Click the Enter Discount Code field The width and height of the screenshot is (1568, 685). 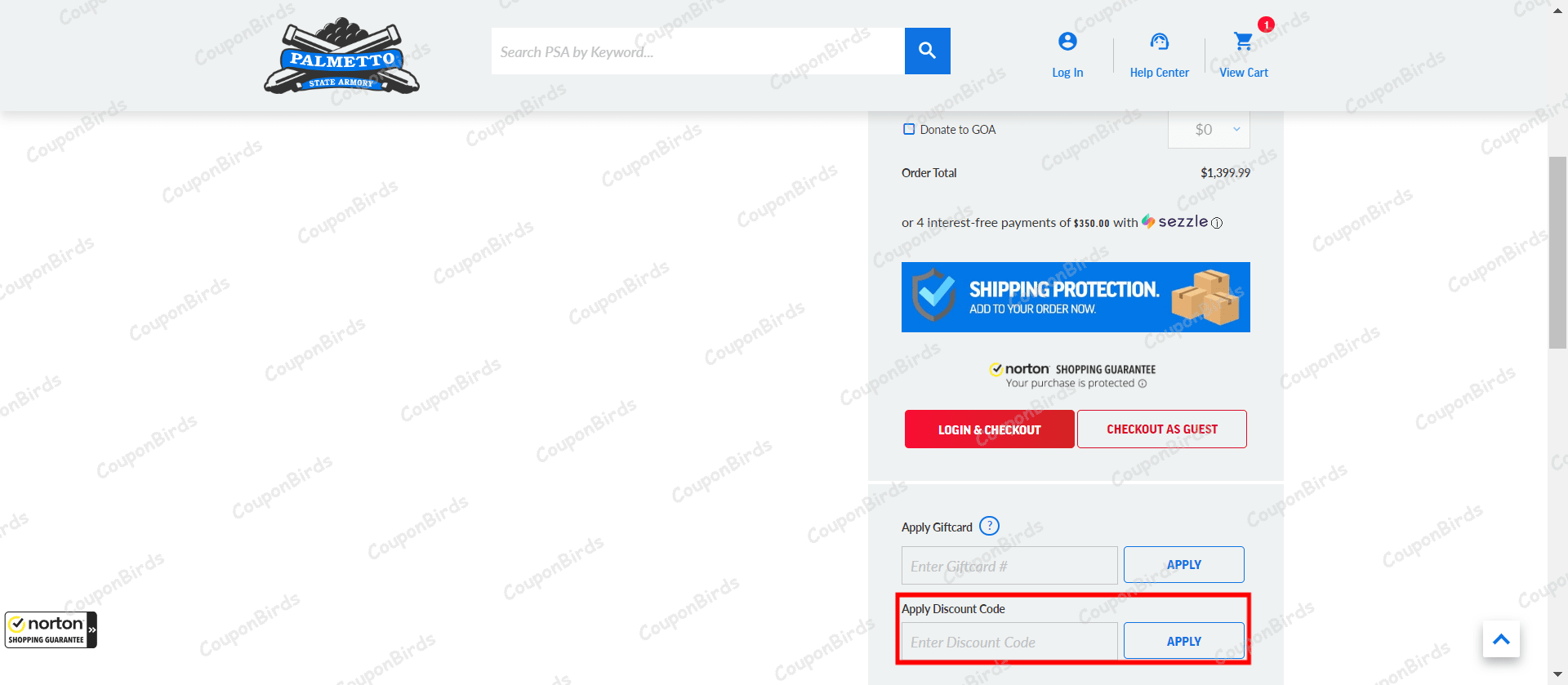click(x=1009, y=642)
